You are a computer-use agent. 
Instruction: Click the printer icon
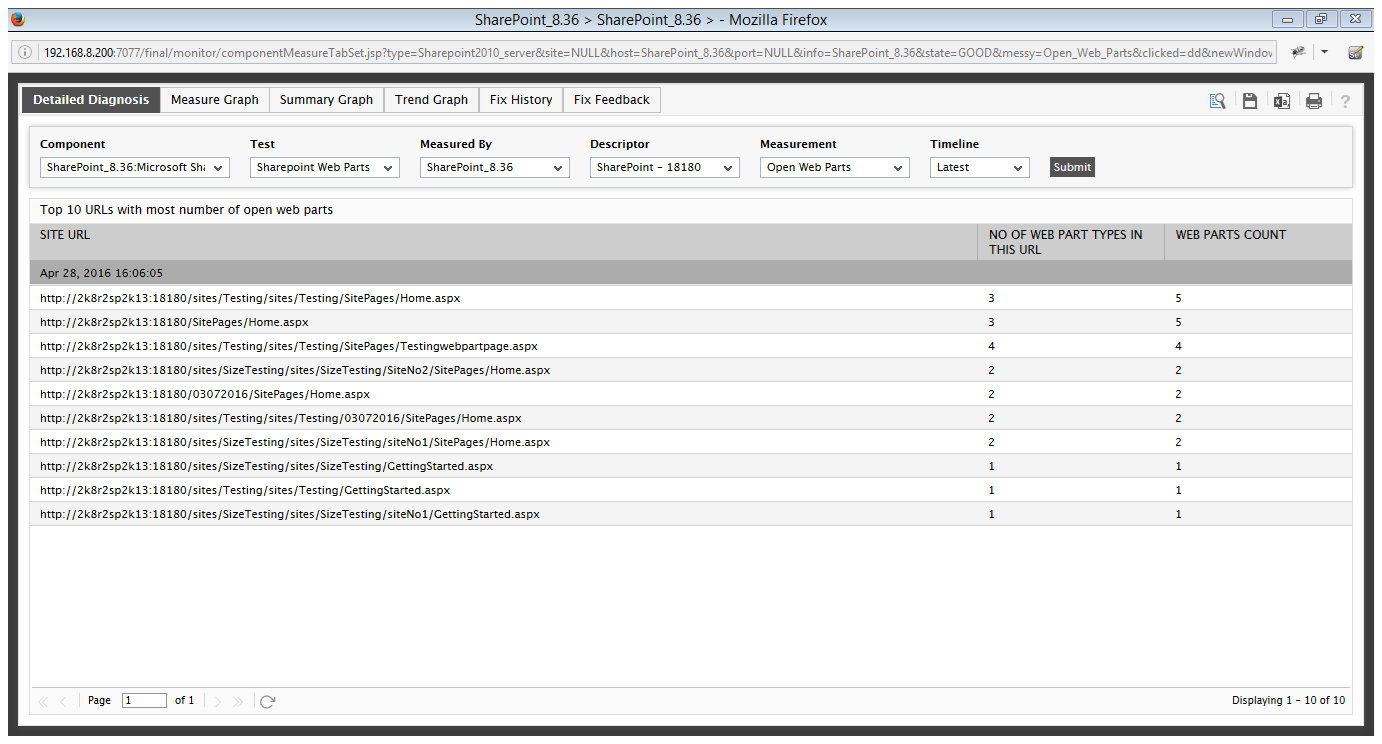(x=1314, y=101)
